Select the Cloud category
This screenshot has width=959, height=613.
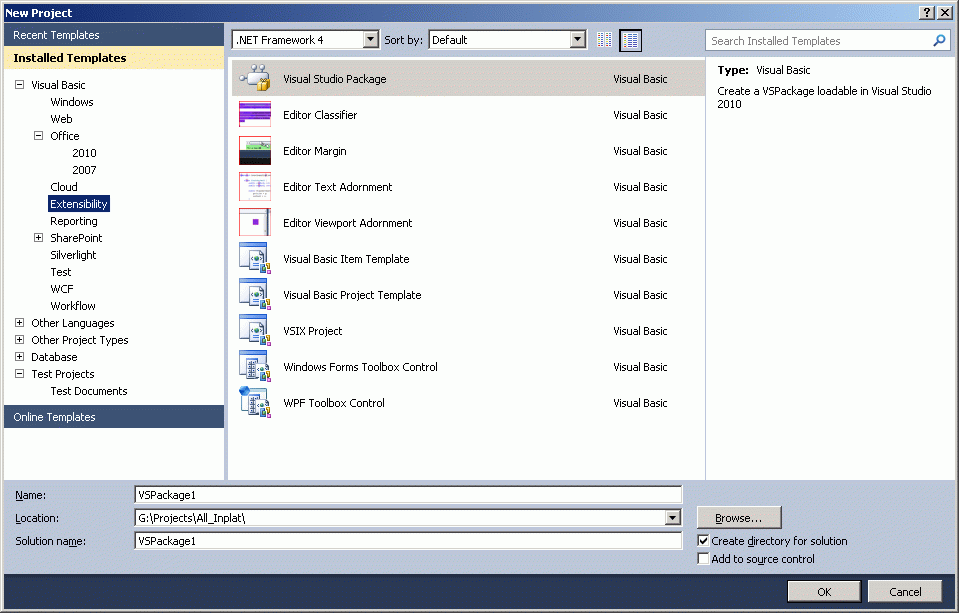(x=64, y=187)
